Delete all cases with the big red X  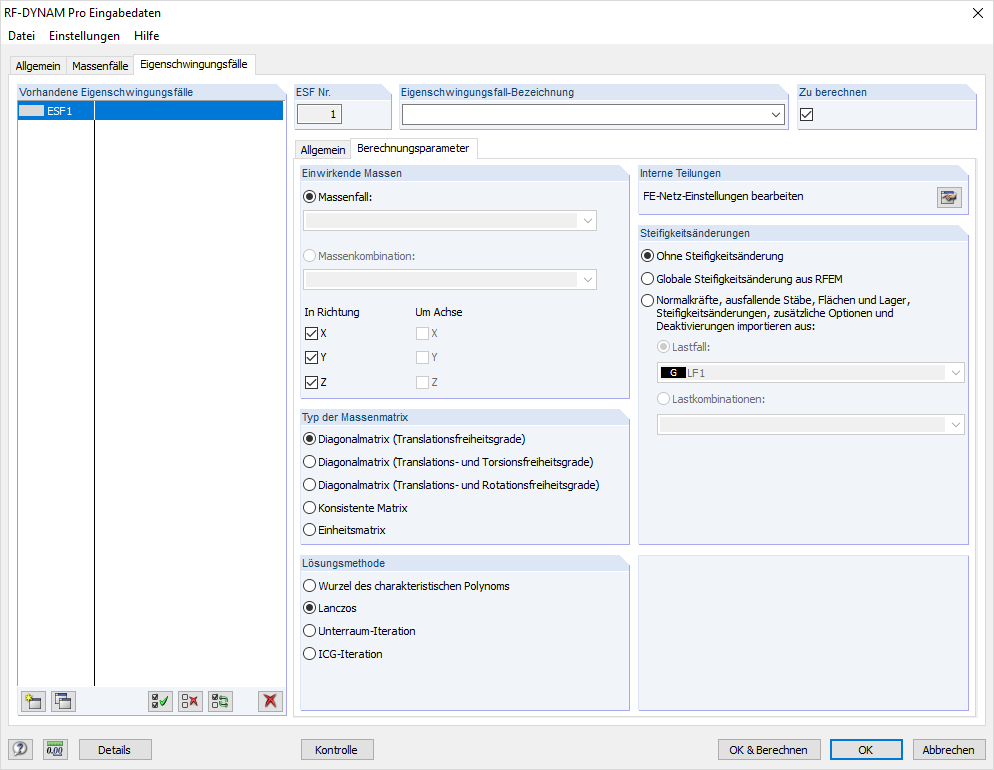pos(269,701)
